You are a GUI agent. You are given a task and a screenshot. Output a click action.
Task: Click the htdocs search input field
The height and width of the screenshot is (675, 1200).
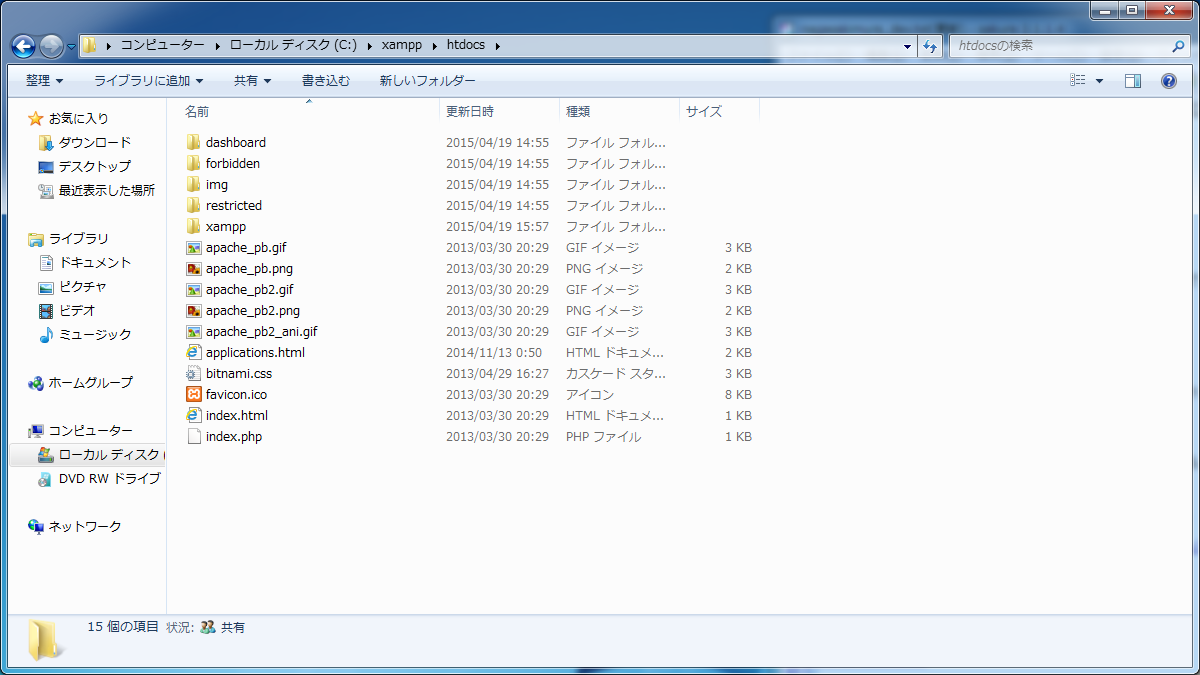click(1058, 46)
